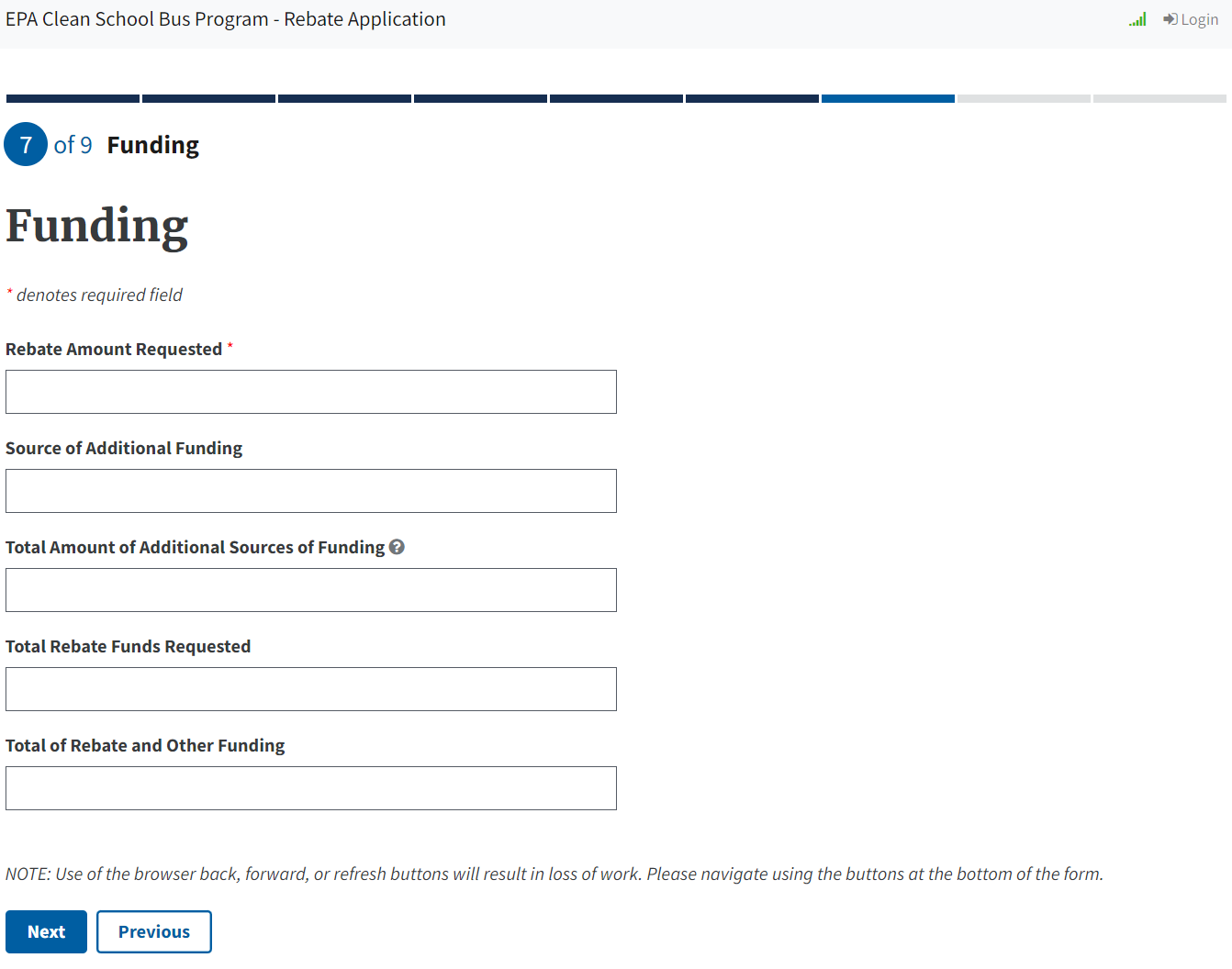Click the ninth and last progress segment
This screenshot has width=1232, height=969.
coord(1159,98)
